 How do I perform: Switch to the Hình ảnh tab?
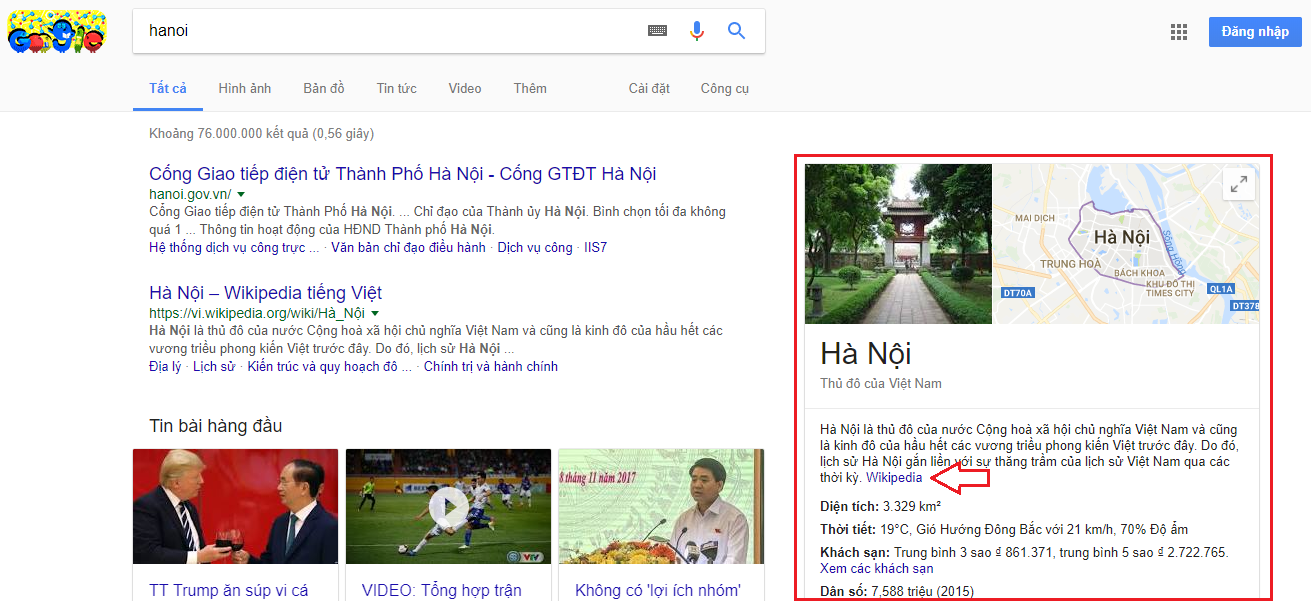pos(244,88)
